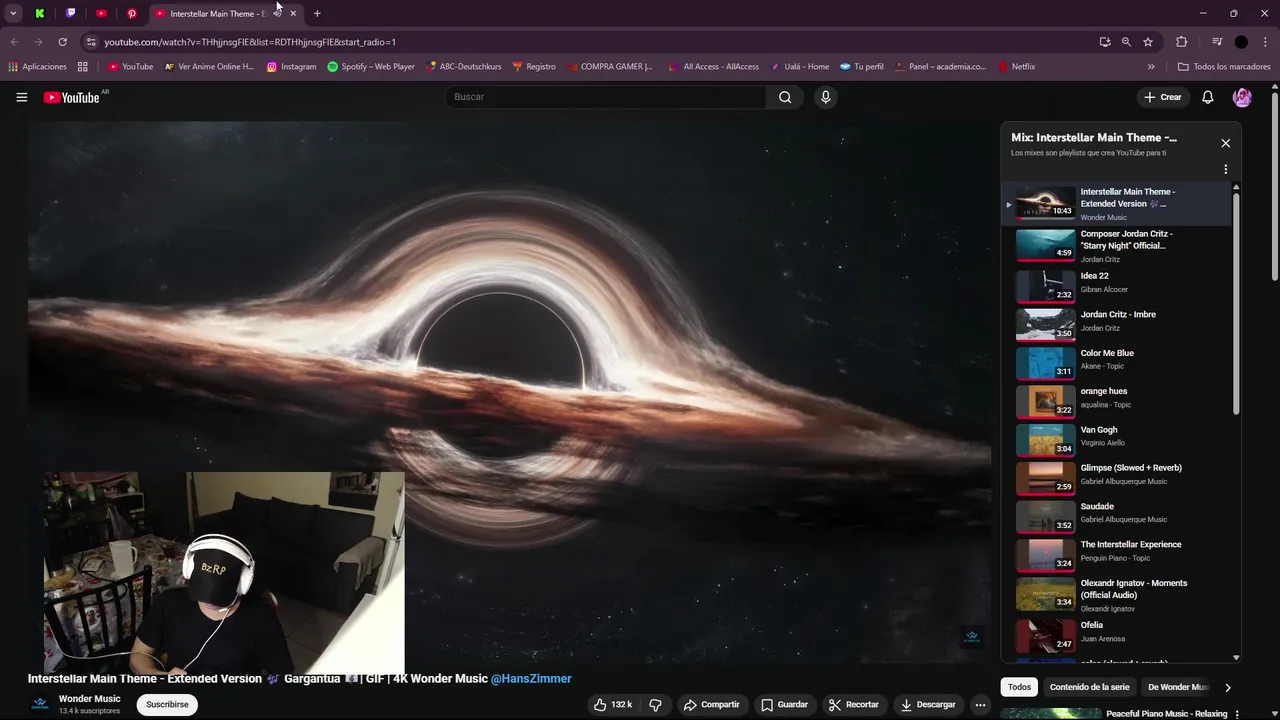The width and height of the screenshot is (1280, 720).
Task: Play The Interstellar Experience item
Action: (1118, 553)
